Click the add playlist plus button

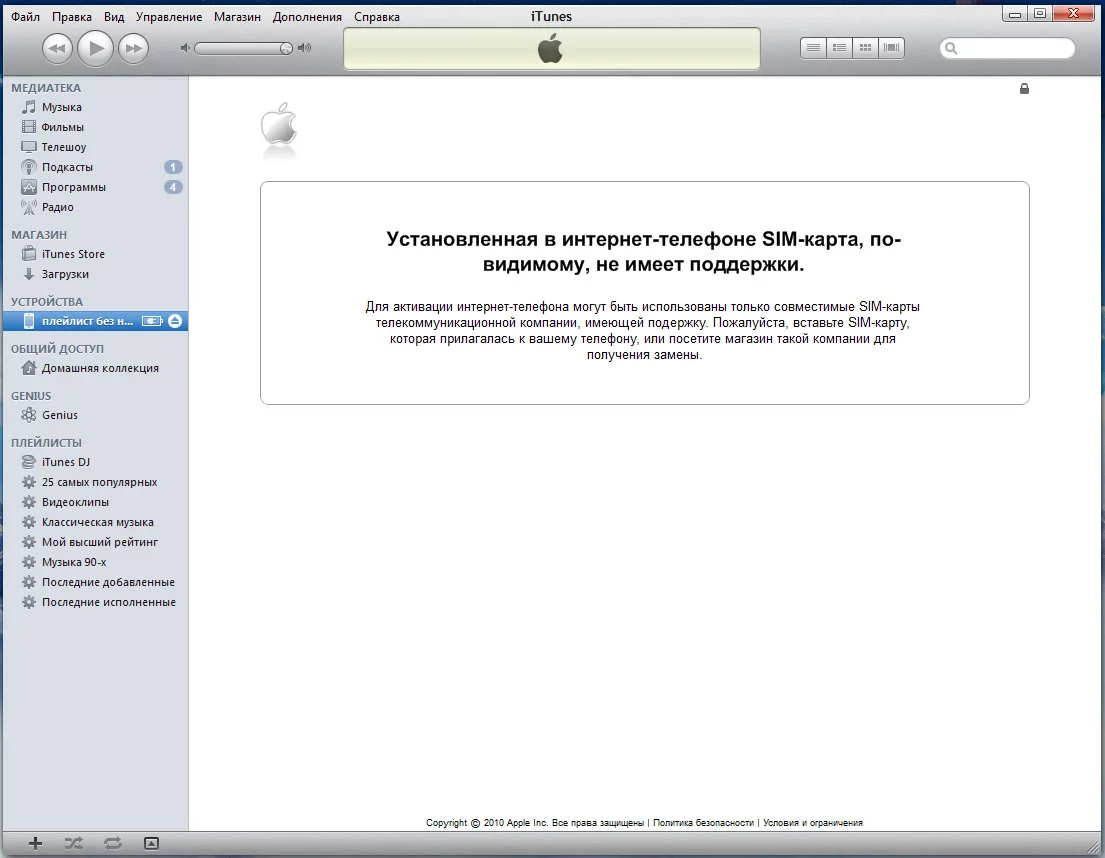coord(35,843)
